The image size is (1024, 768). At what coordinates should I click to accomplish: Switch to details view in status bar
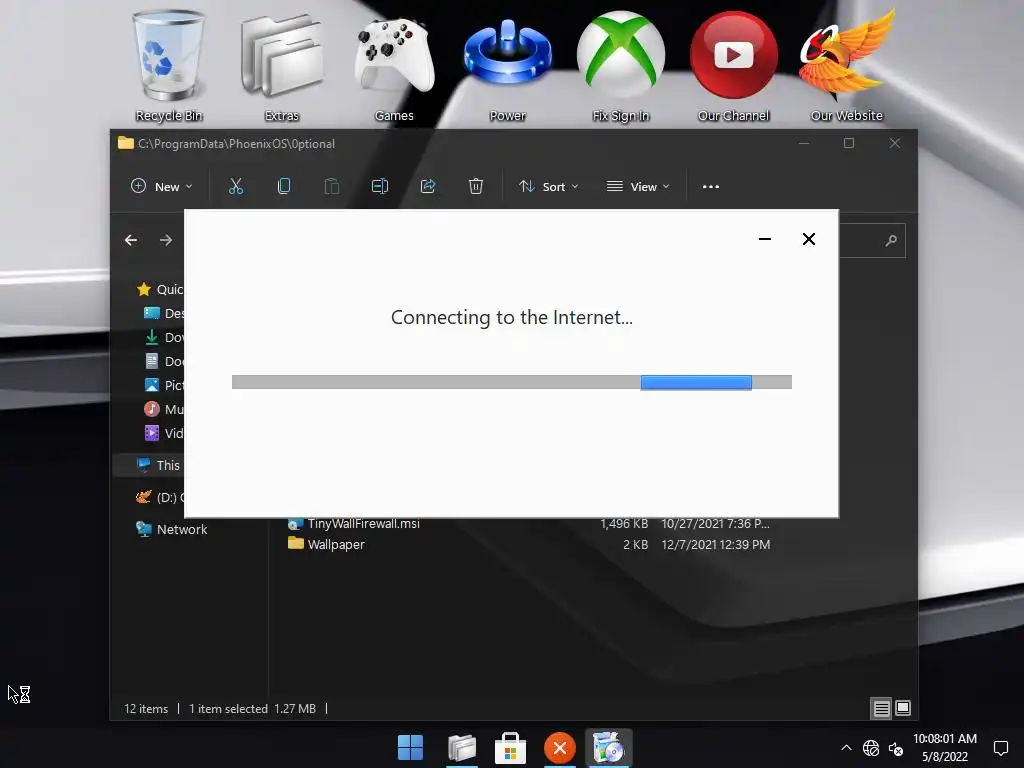[x=881, y=708]
